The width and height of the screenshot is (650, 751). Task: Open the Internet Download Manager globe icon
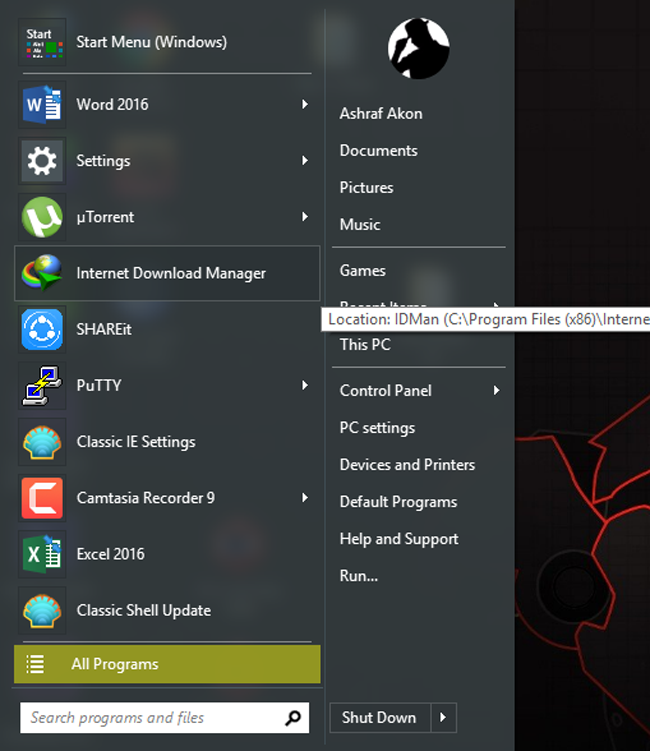tap(42, 273)
